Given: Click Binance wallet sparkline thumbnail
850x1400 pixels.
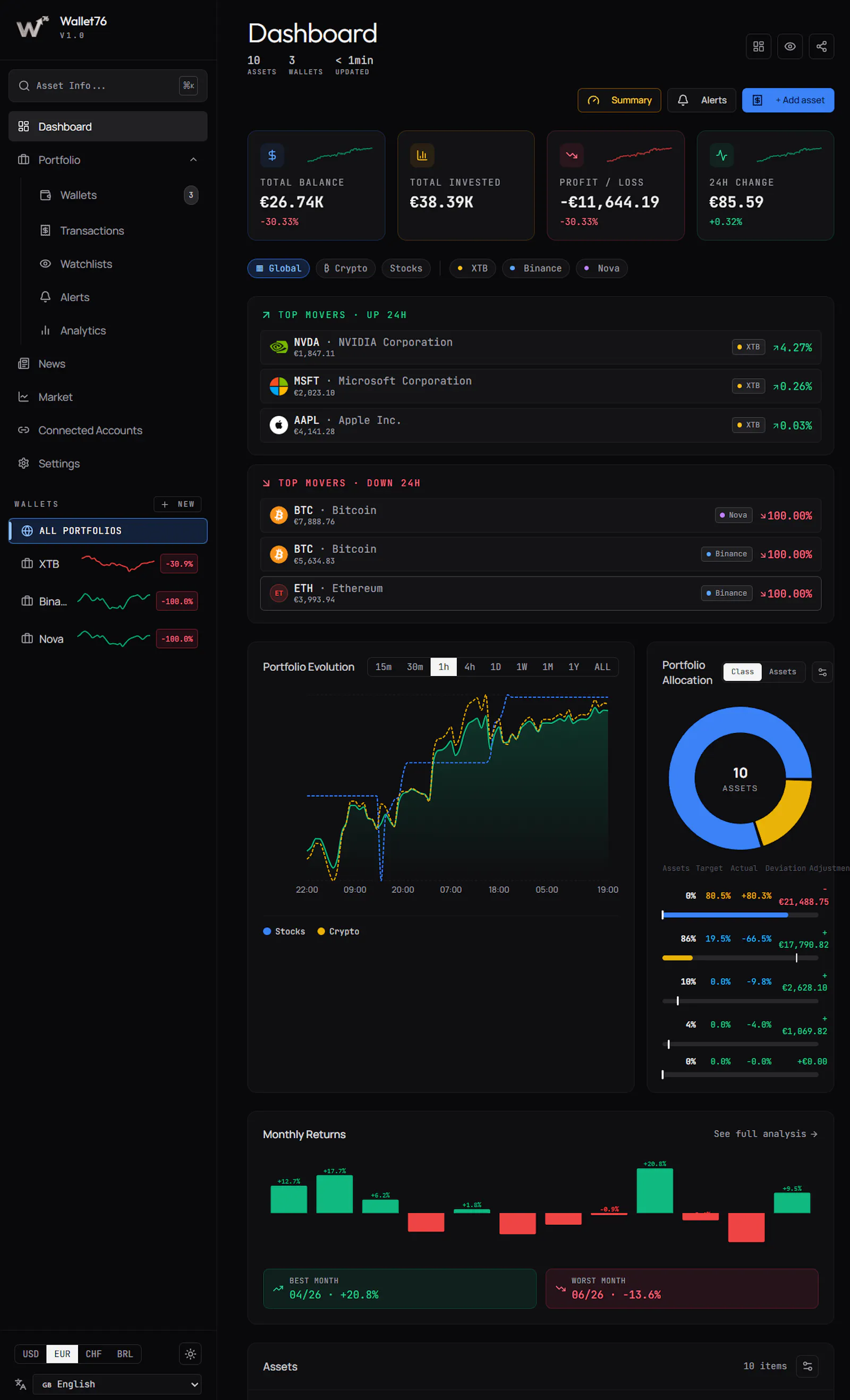Looking at the screenshot, I should [114, 601].
